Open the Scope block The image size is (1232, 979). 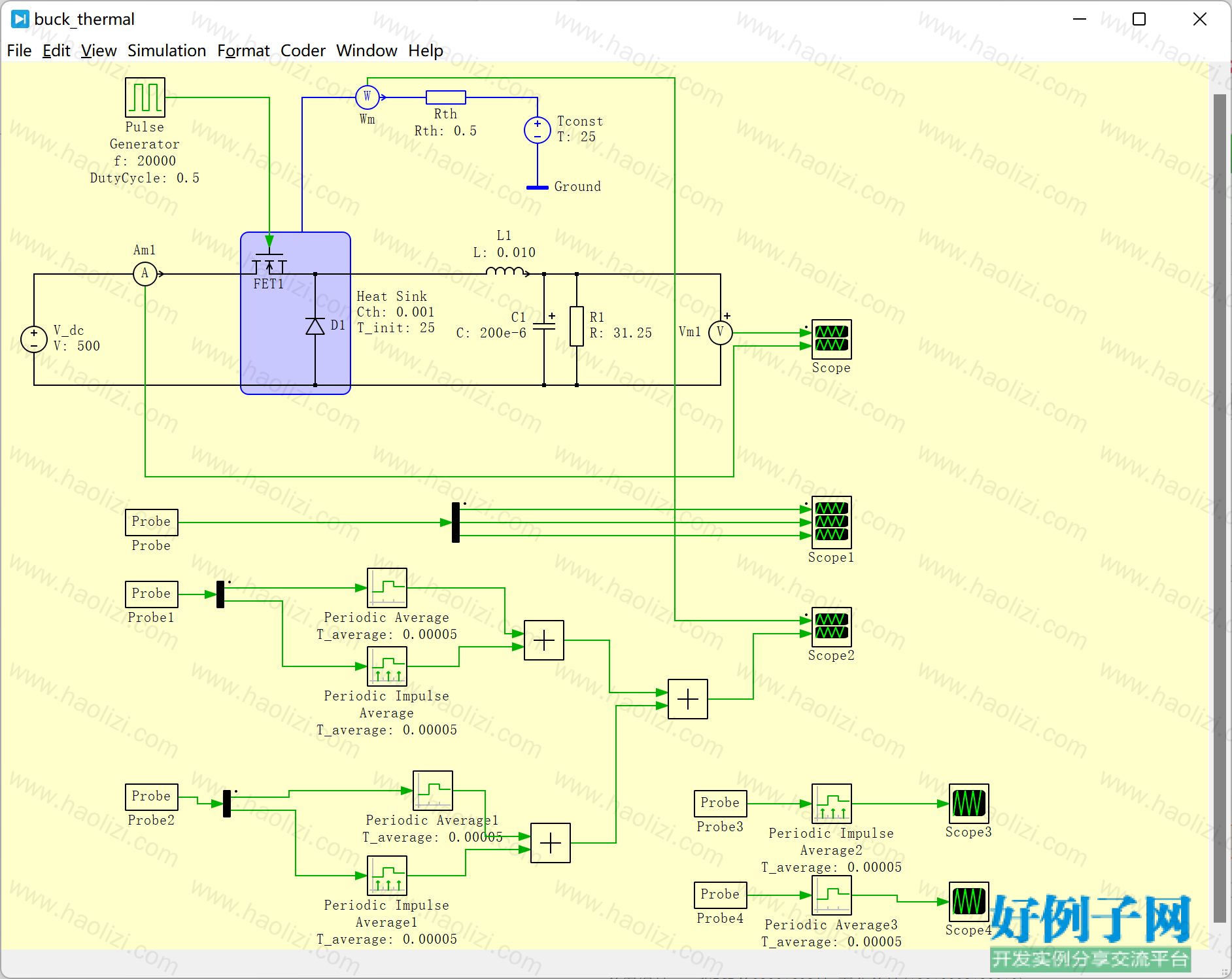pos(832,339)
